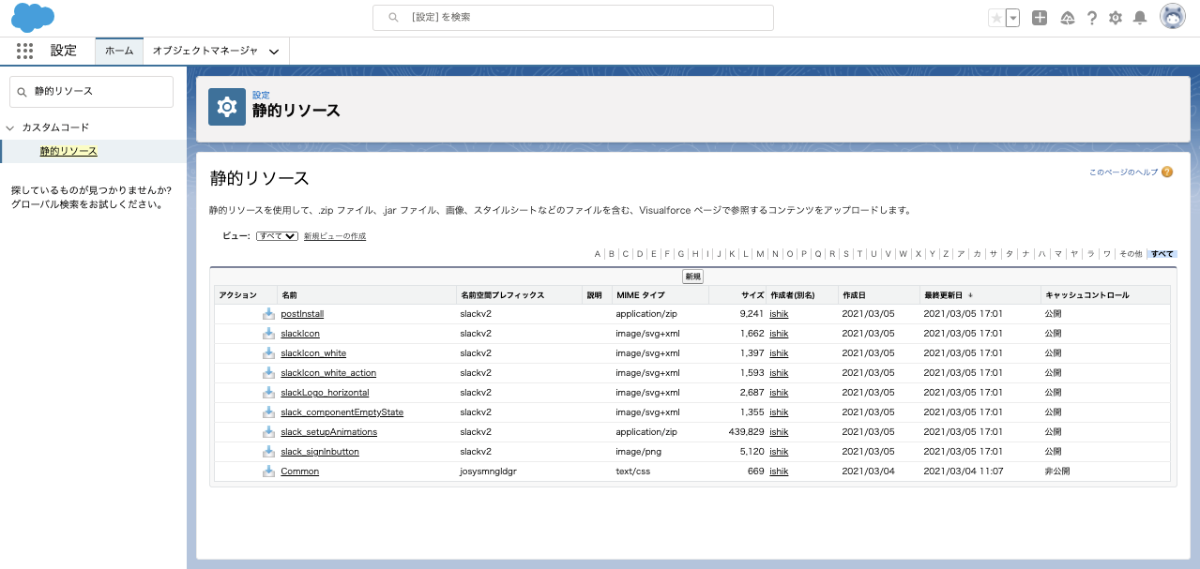Click the 新規 button
The width and height of the screenshot is (1200, 569).
[693, 276]
